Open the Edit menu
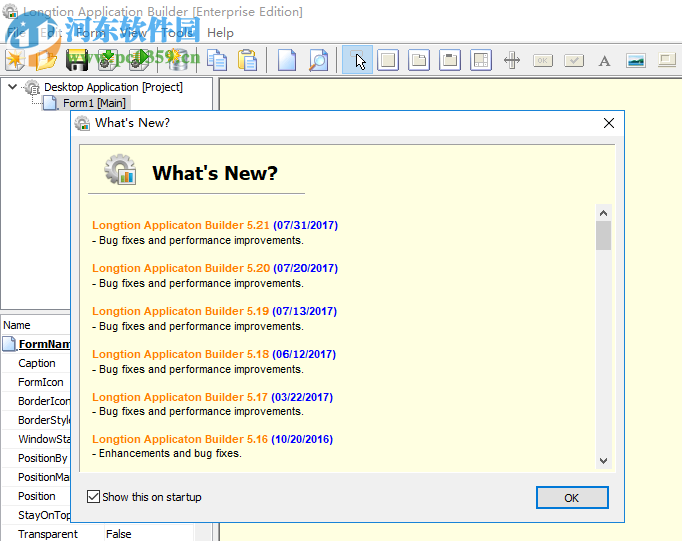 click(x=50, y=33)
